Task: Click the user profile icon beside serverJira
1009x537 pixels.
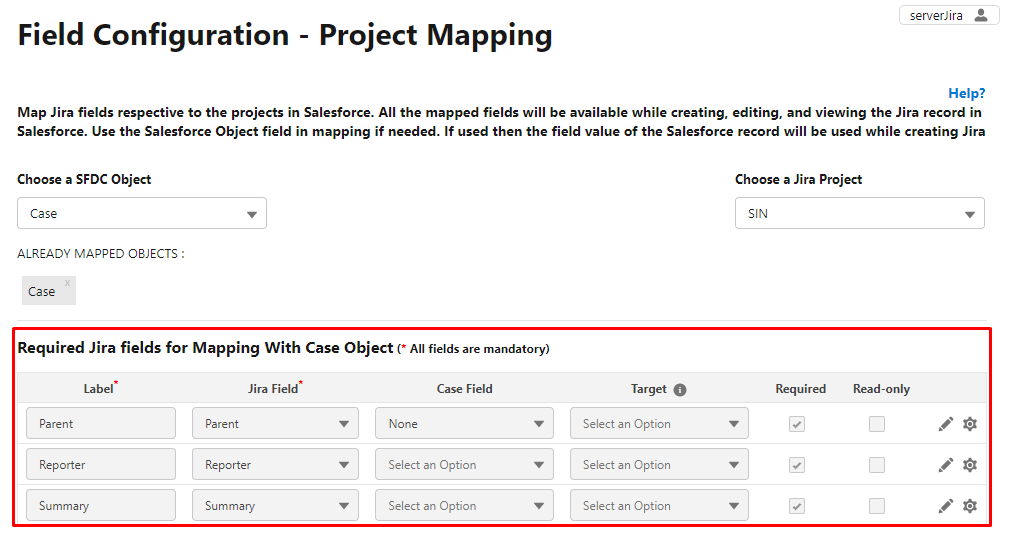Action: (981, 15)
